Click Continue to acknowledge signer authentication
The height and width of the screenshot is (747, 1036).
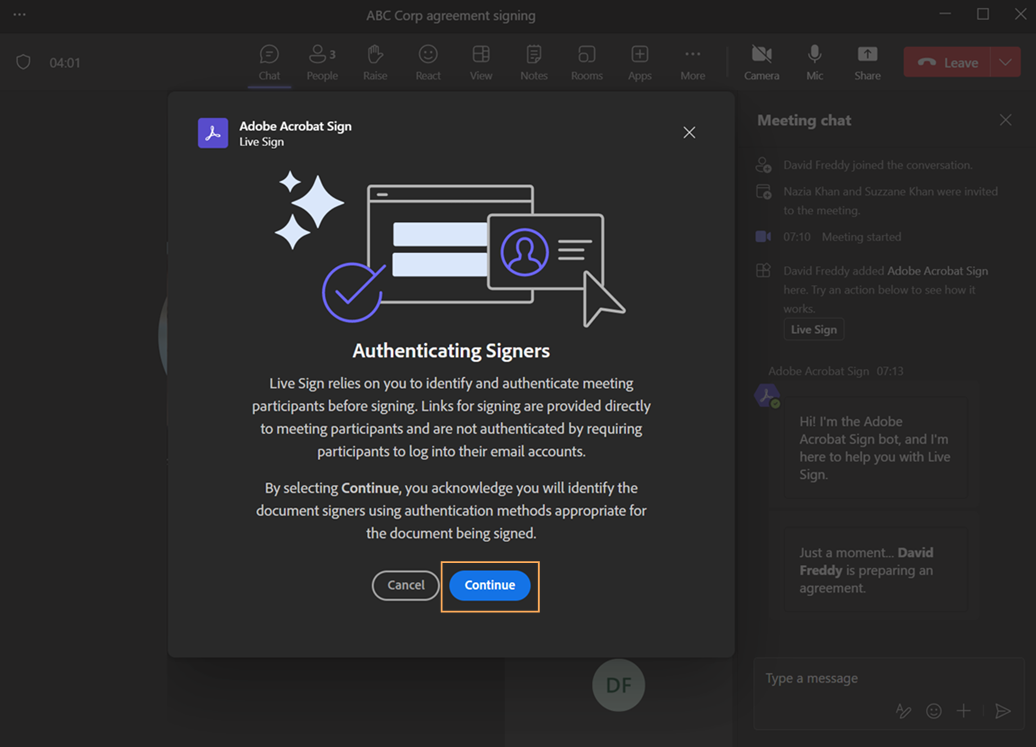(489, 585)
